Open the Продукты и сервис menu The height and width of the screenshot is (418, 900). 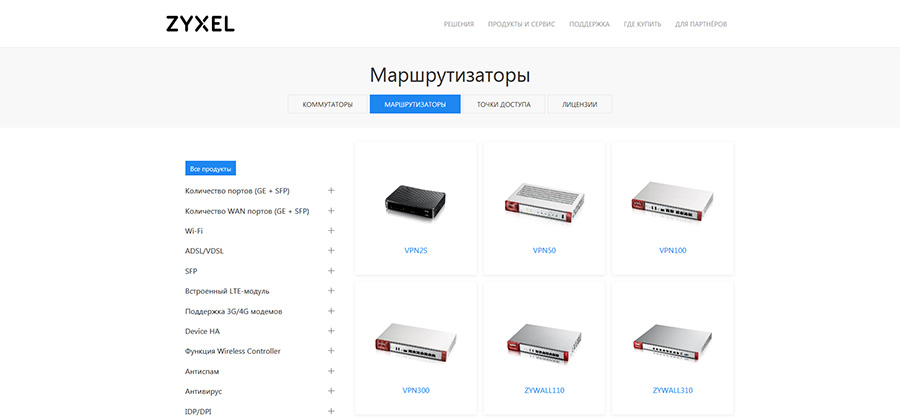click(521, 24)
